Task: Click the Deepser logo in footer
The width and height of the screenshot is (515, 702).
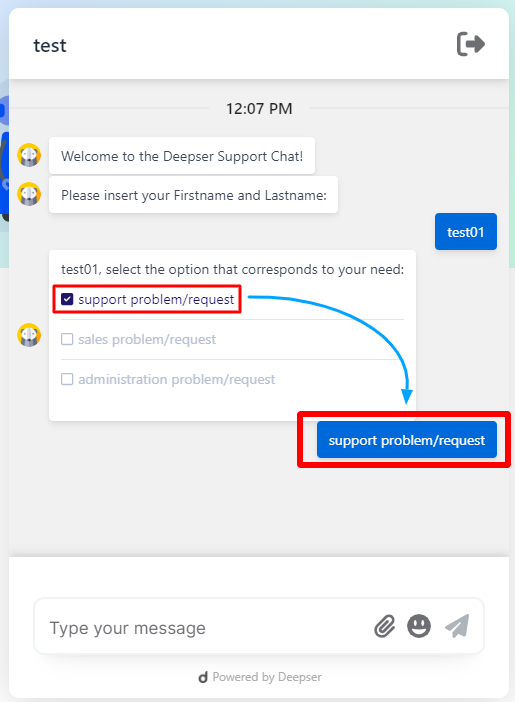Action: tap(203, 677)
